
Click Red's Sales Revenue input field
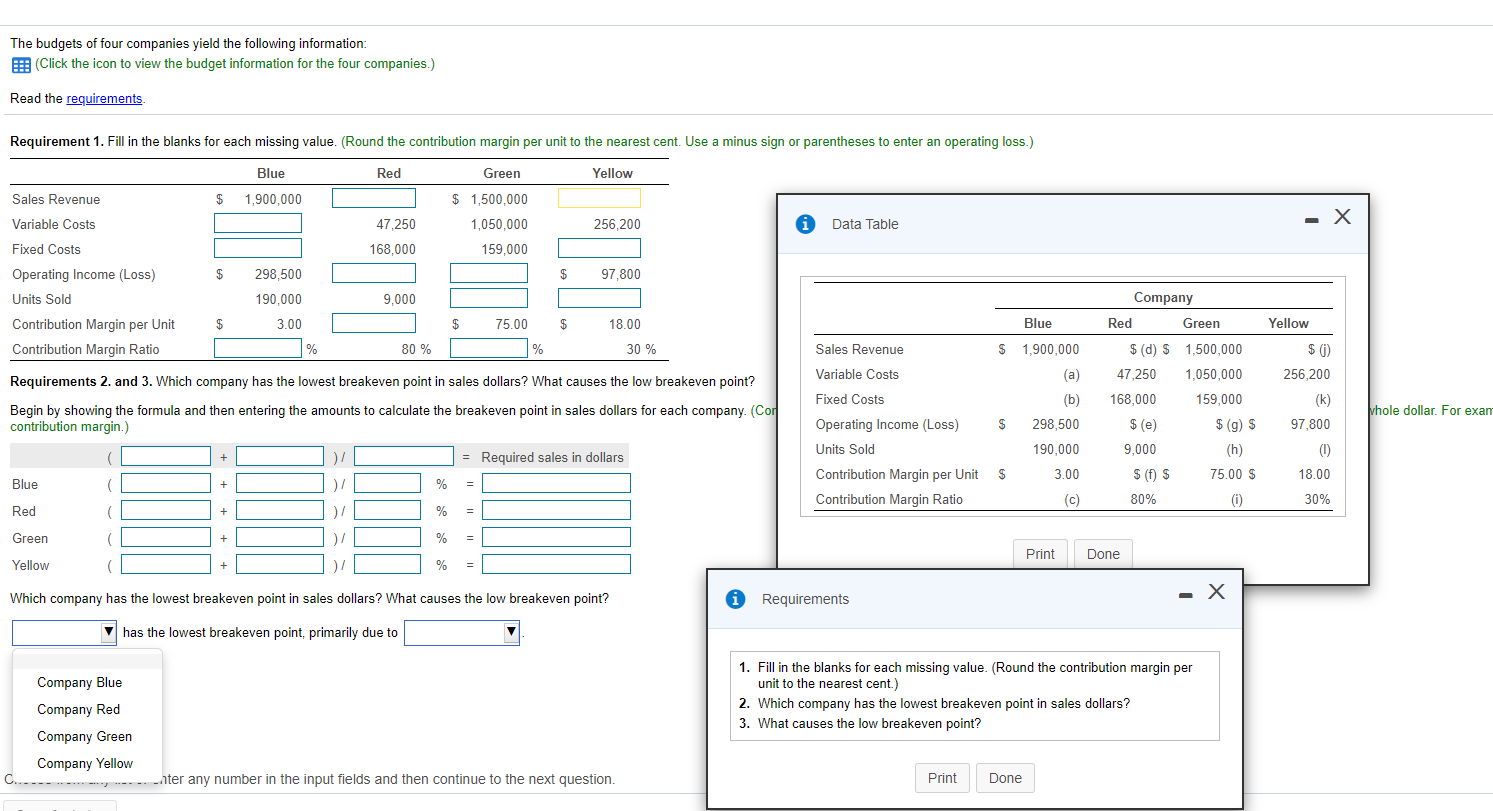374,197
